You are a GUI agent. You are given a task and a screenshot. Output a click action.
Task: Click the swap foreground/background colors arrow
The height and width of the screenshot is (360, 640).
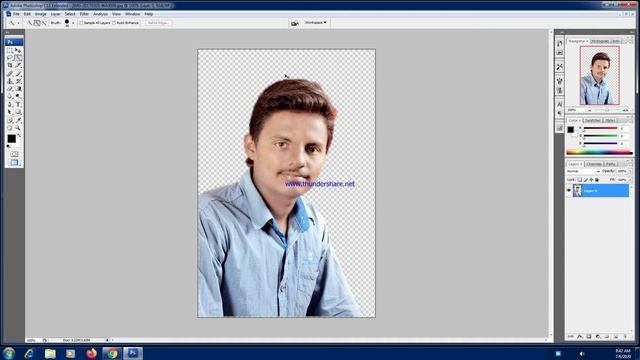[x=19, y=135]
